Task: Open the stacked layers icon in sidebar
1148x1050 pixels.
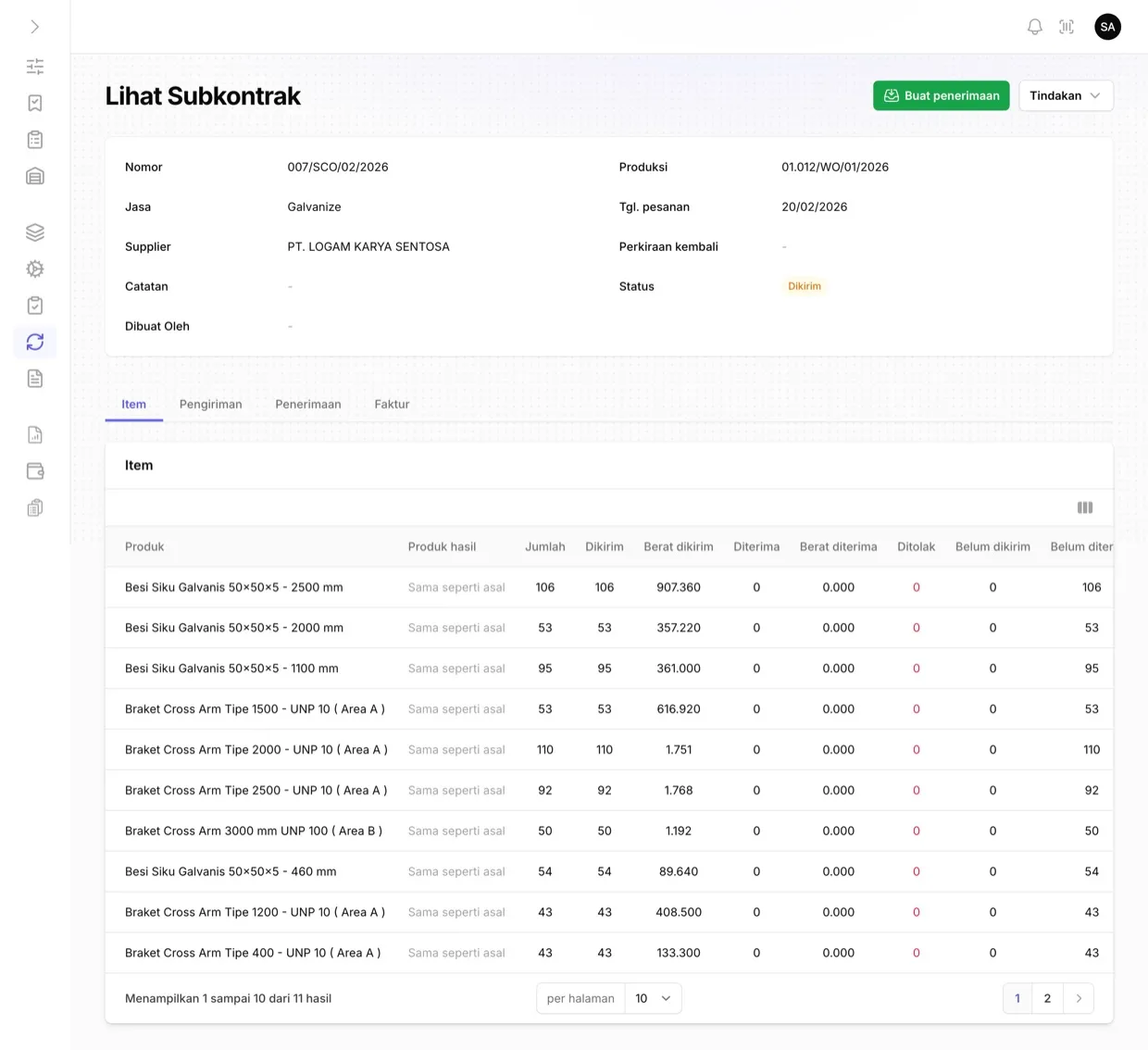Action: [35, 232]
